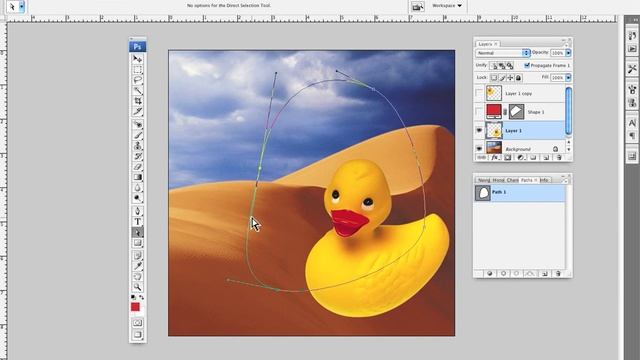The width and height of the screenshot is (640, 360).
Task: Select the Gradient tool
Action: (138, 177)
